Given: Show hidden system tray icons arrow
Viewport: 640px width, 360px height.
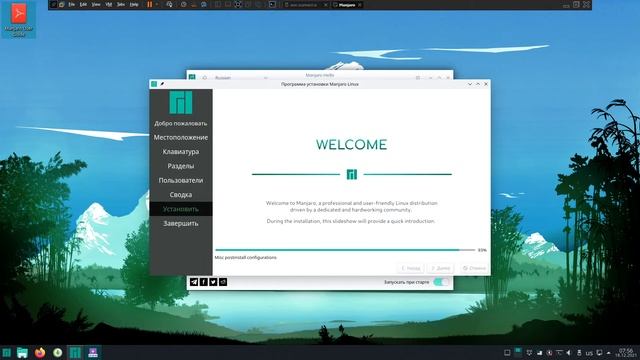Looking at the screenshot, I should [x=609, y=353].
